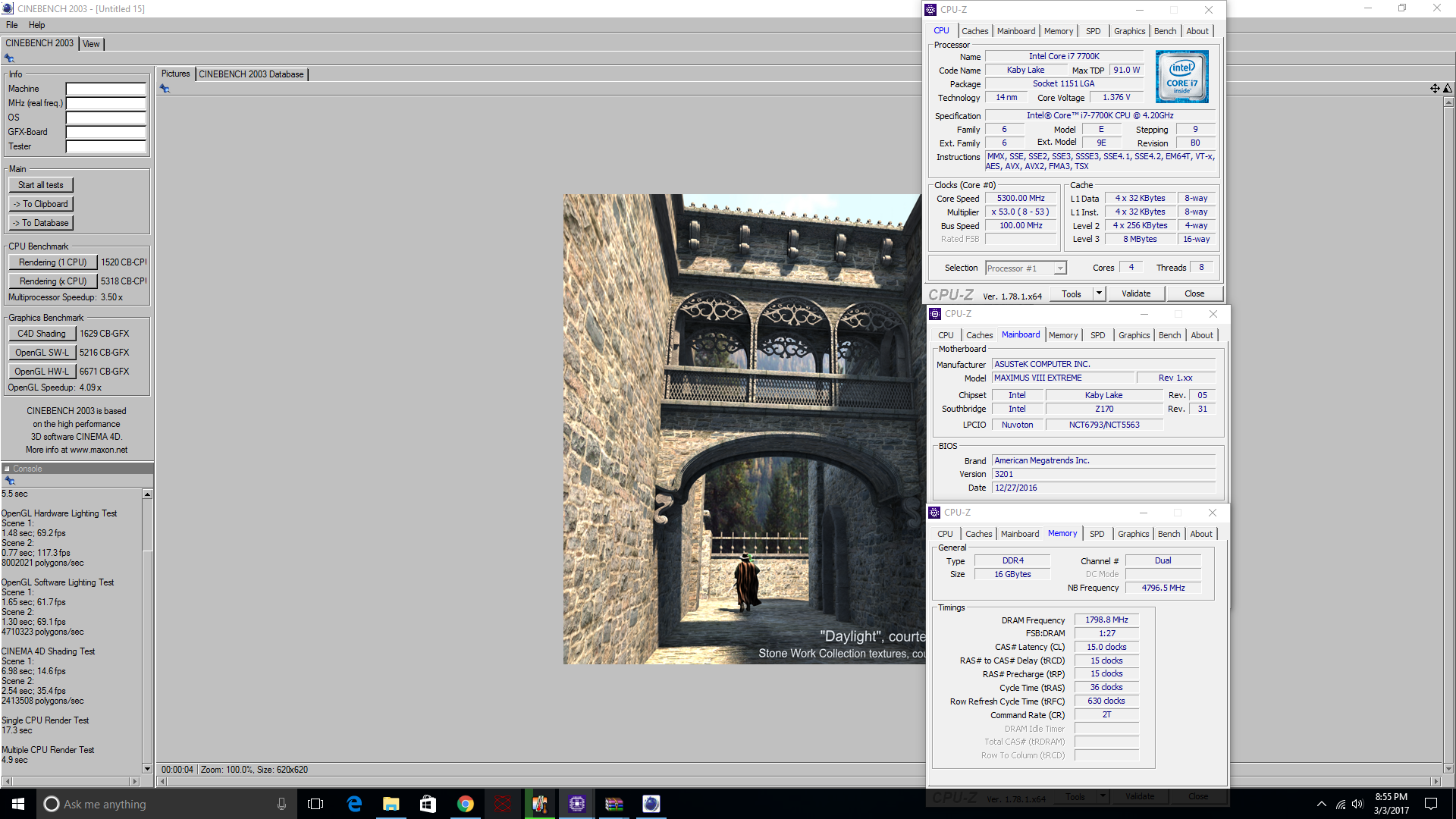Image resolution: width=1456 pixels, height=819 pixels.
Task: Click the OS input field
Action: tap(106, 118)
